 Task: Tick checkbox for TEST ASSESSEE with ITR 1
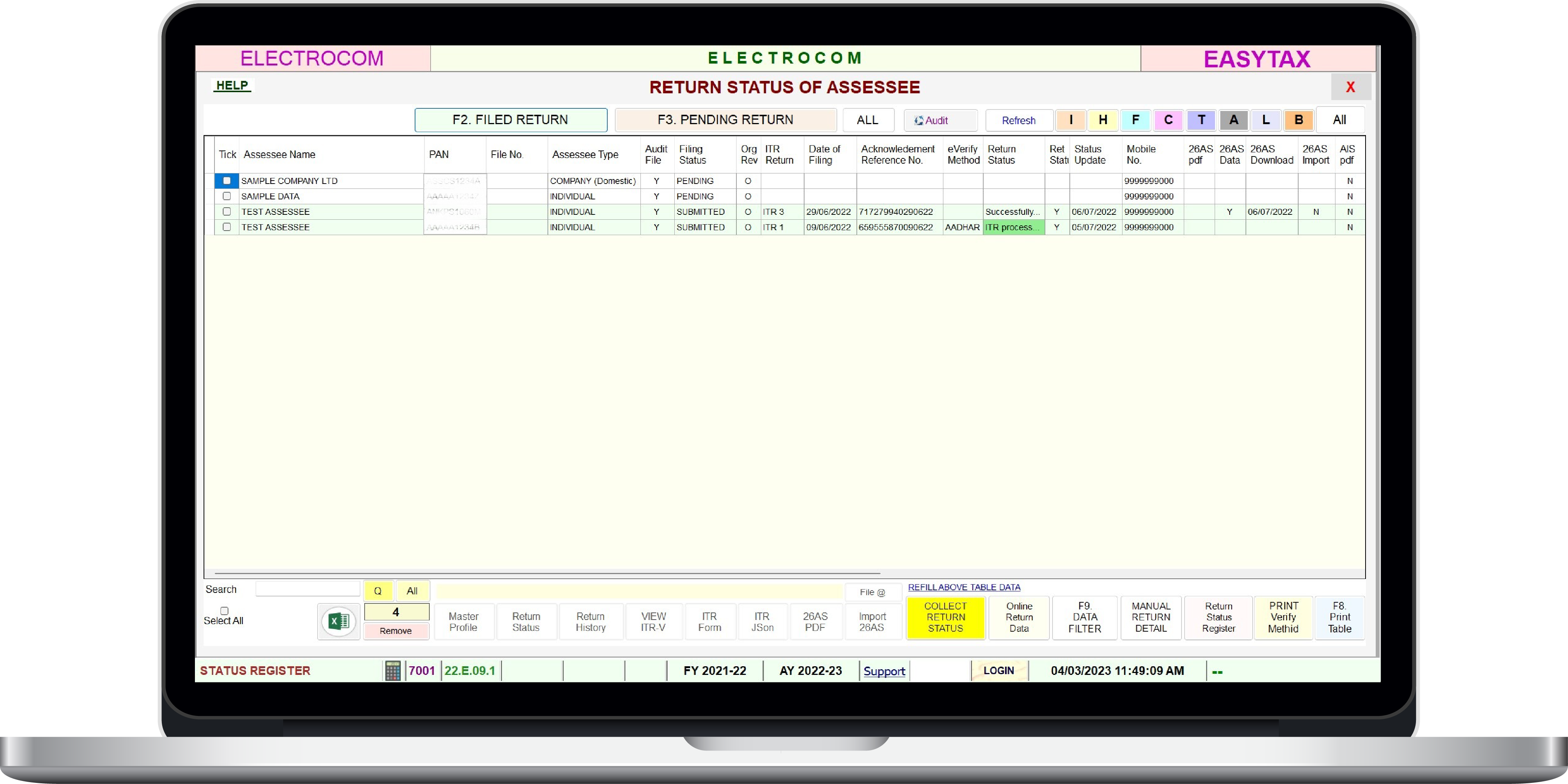click(227, 227)
